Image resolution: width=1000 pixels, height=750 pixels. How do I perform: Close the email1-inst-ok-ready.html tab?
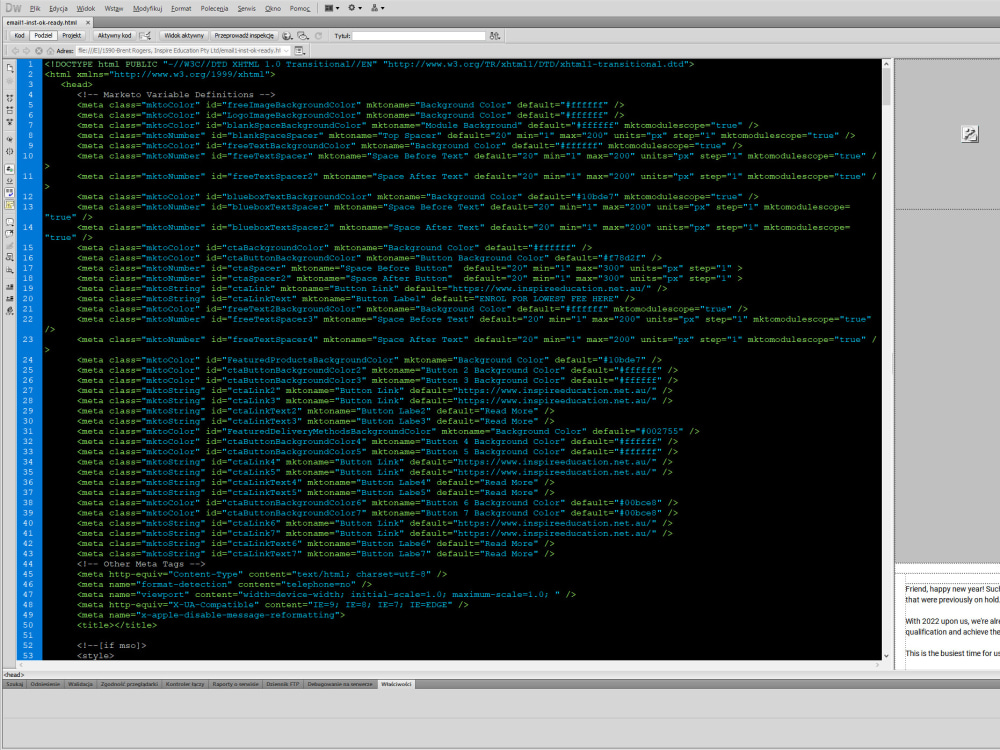[88, 22]
